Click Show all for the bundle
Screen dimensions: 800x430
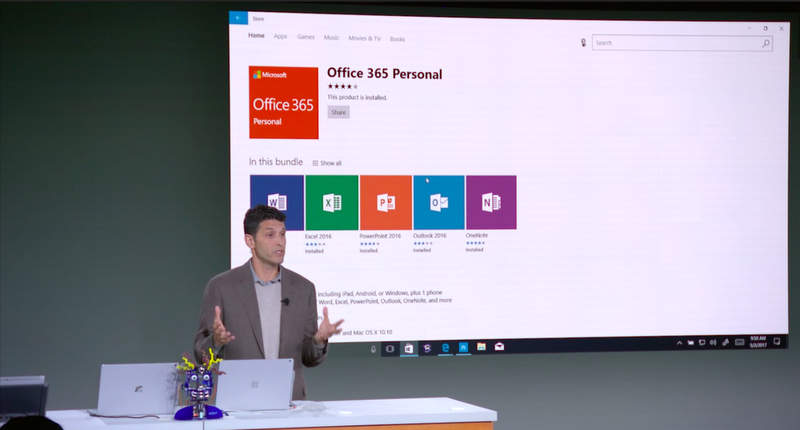pyautogui.click(x=327, y=163)
